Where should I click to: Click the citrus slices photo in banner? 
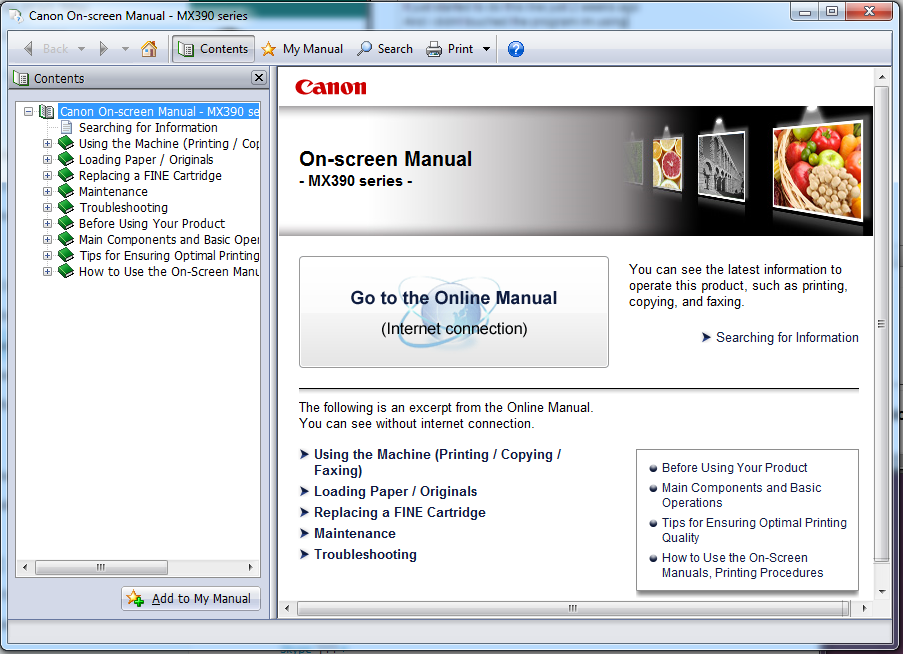(x=667, y=164)
